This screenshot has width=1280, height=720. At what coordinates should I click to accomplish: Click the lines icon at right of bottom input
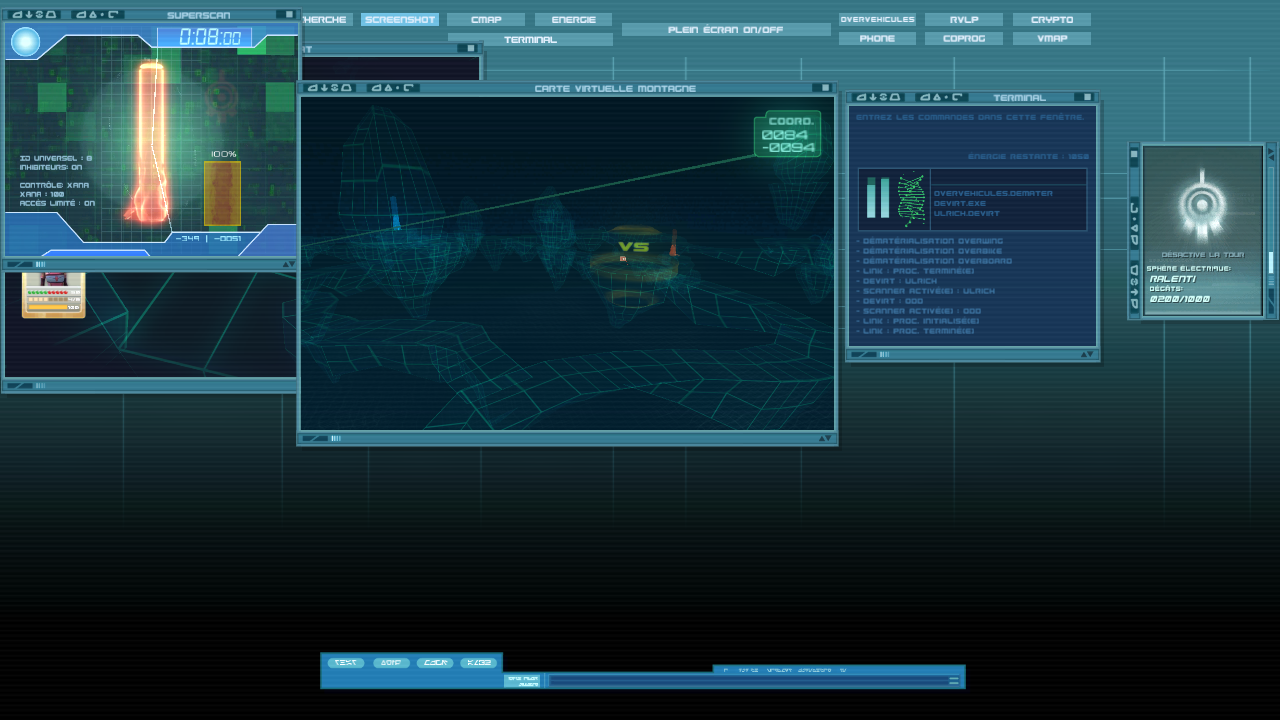(954, 681)
